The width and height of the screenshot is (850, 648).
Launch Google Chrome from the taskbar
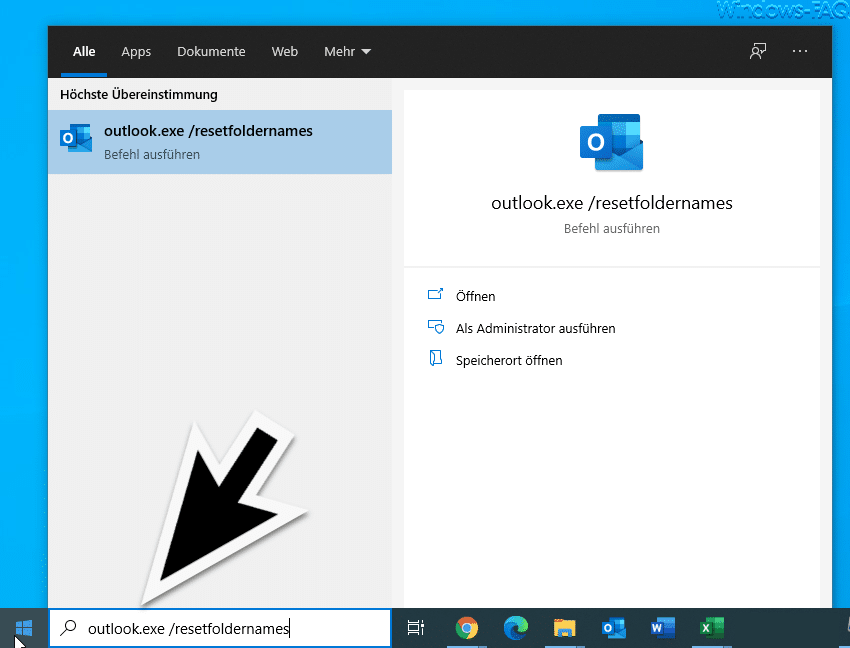pyautogui.click(x=467, y=628)
